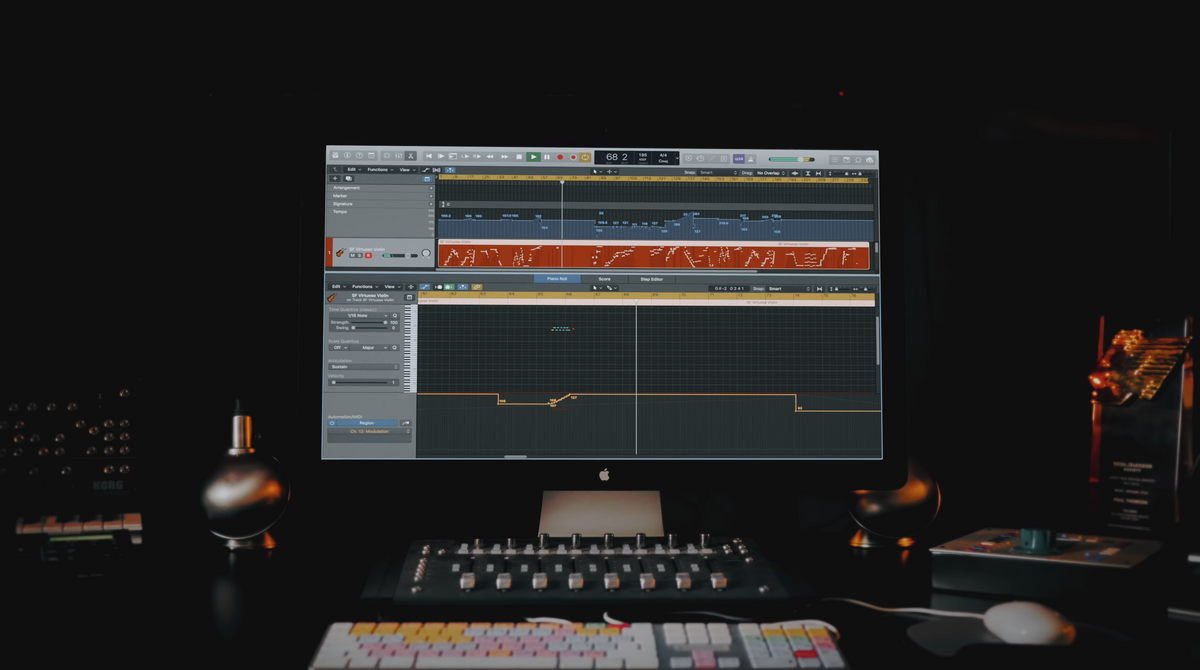
Task: Switch to the Score tab
Action: coord(604,279)
